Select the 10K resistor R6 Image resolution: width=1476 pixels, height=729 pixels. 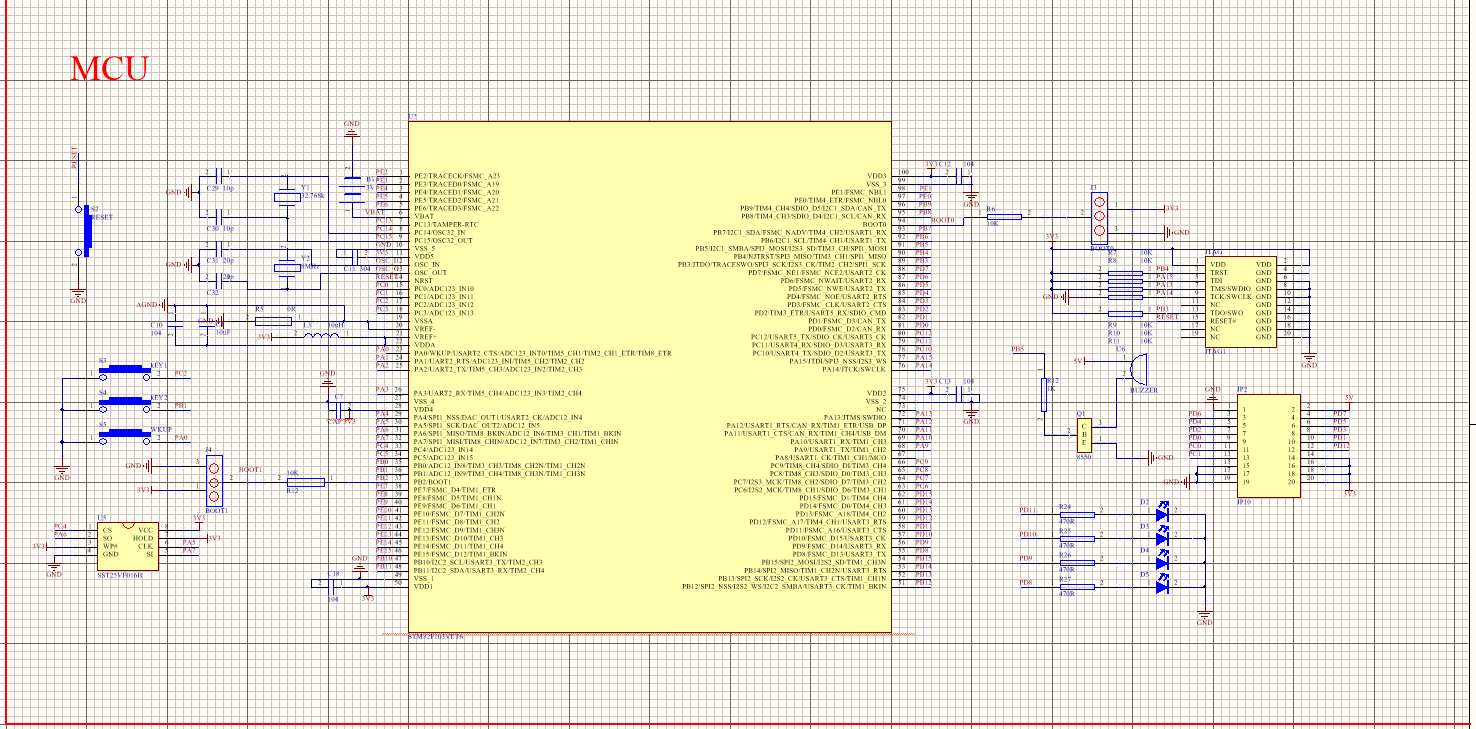coord(1003,216)
